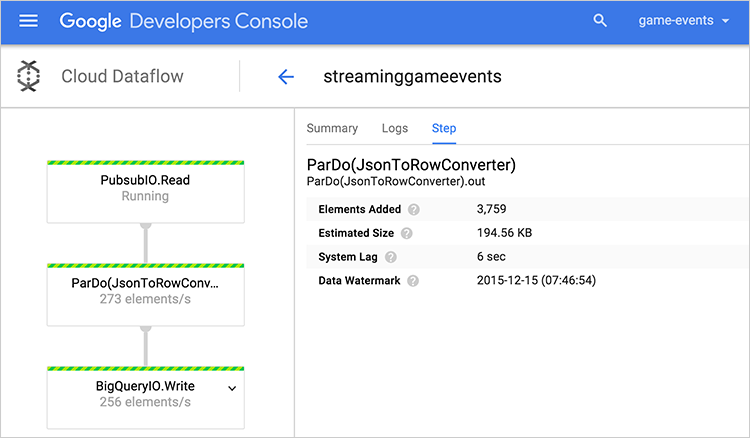The image size is (750, 438).
Task: Click the Cloud Dataflow logo icon
Action: (x=28, y=76)
